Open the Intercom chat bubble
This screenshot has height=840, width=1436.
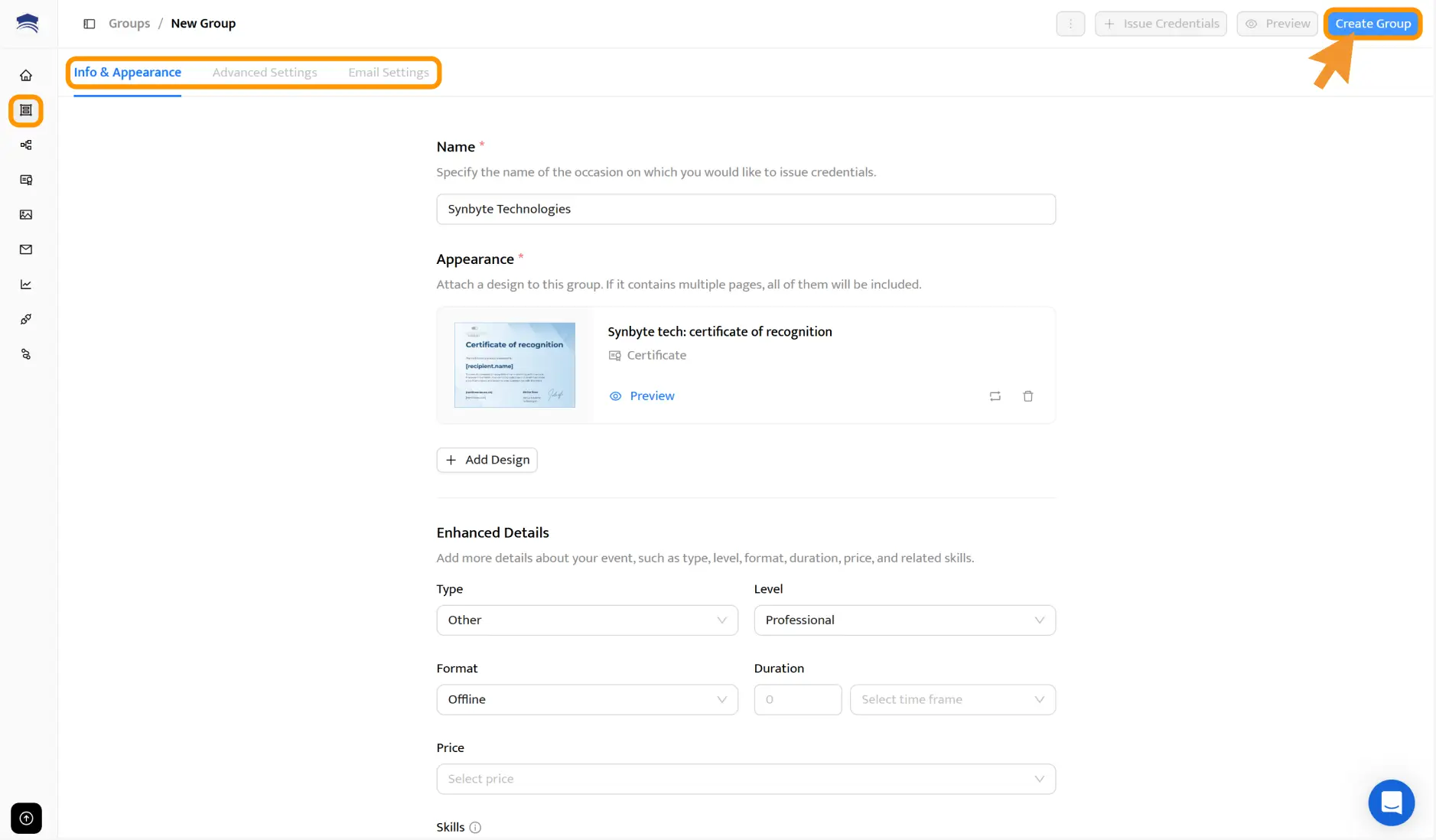[x=1390, y=803]
